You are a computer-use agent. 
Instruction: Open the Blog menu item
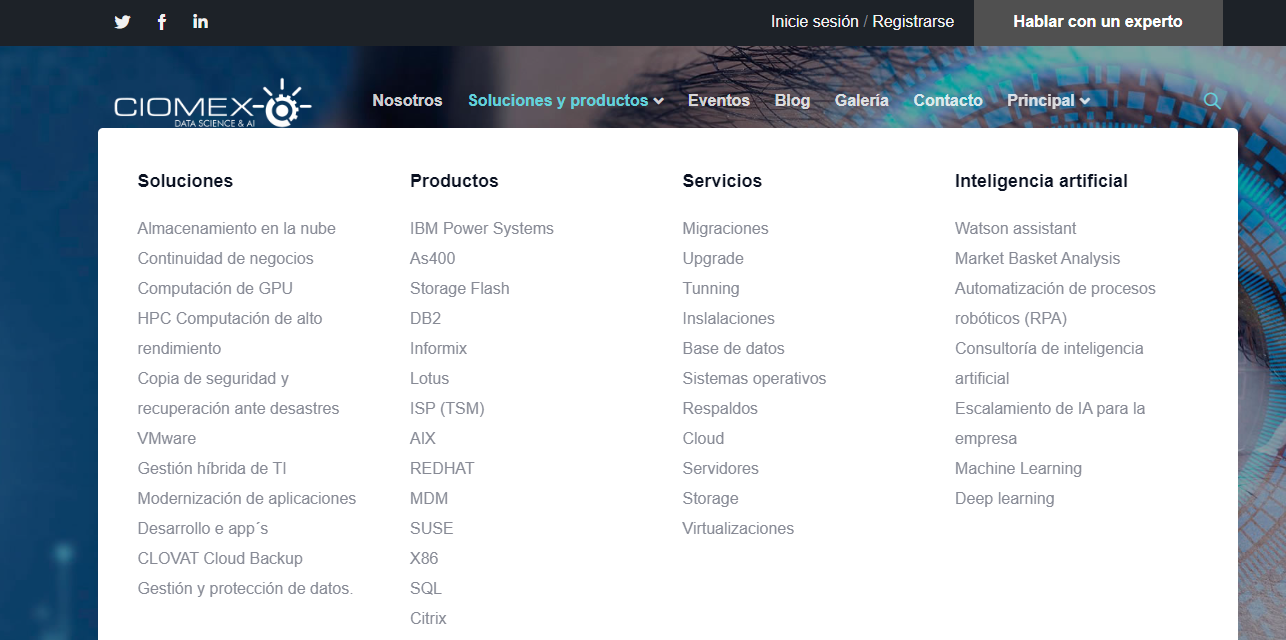[x=792, y=100]
